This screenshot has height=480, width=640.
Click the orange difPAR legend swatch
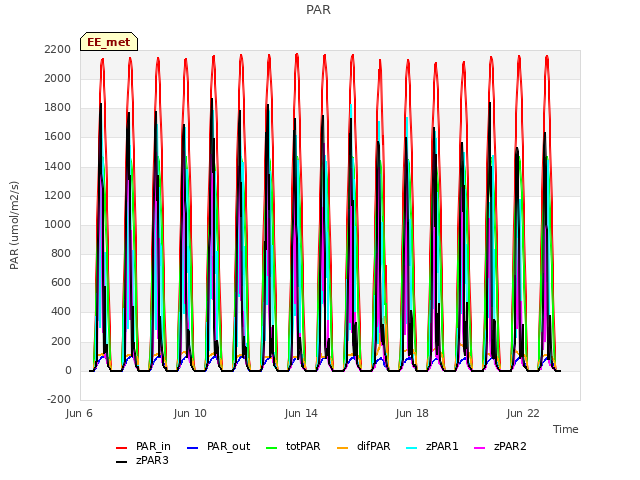click(342, 448)
